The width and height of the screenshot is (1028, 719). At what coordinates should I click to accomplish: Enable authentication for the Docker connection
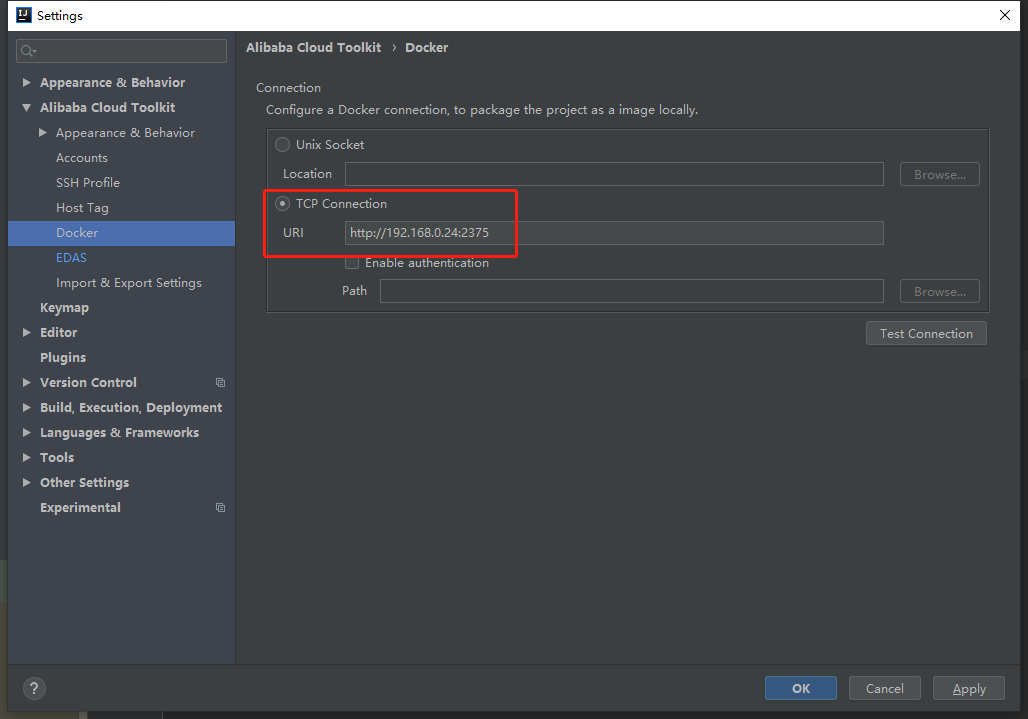coord(351,262)
